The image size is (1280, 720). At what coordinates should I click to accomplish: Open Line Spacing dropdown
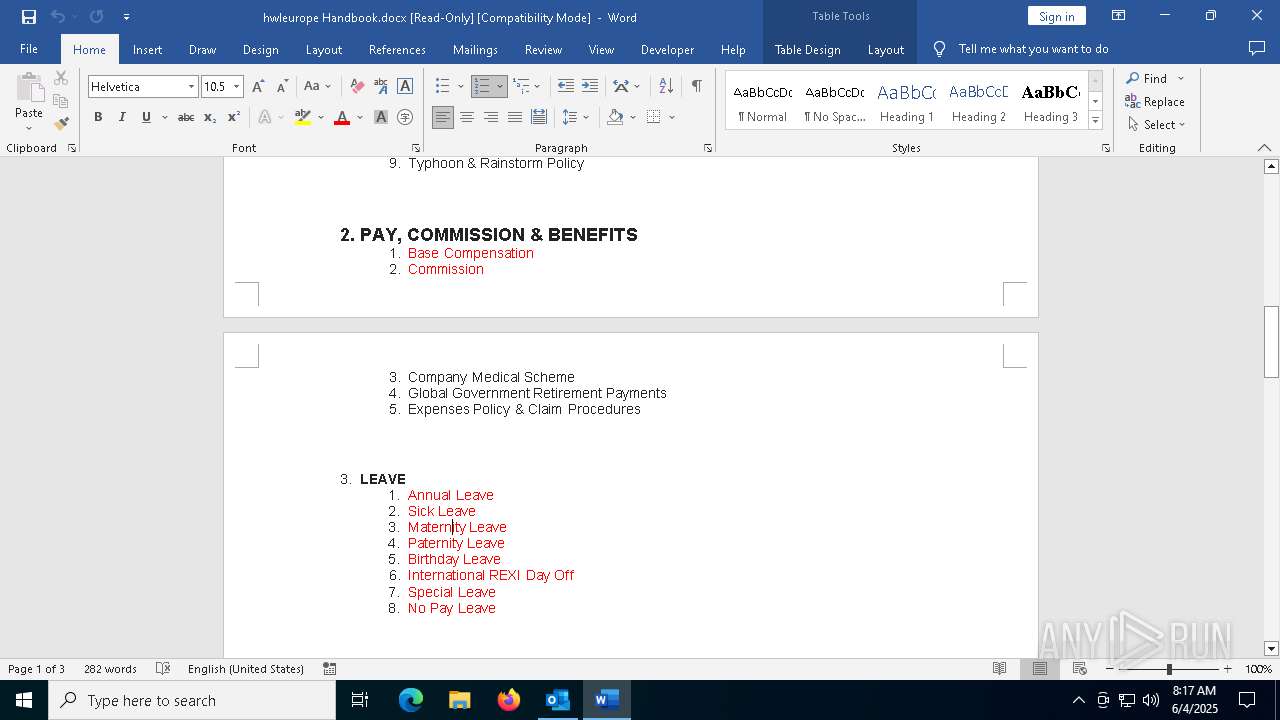tap(576, 117)
